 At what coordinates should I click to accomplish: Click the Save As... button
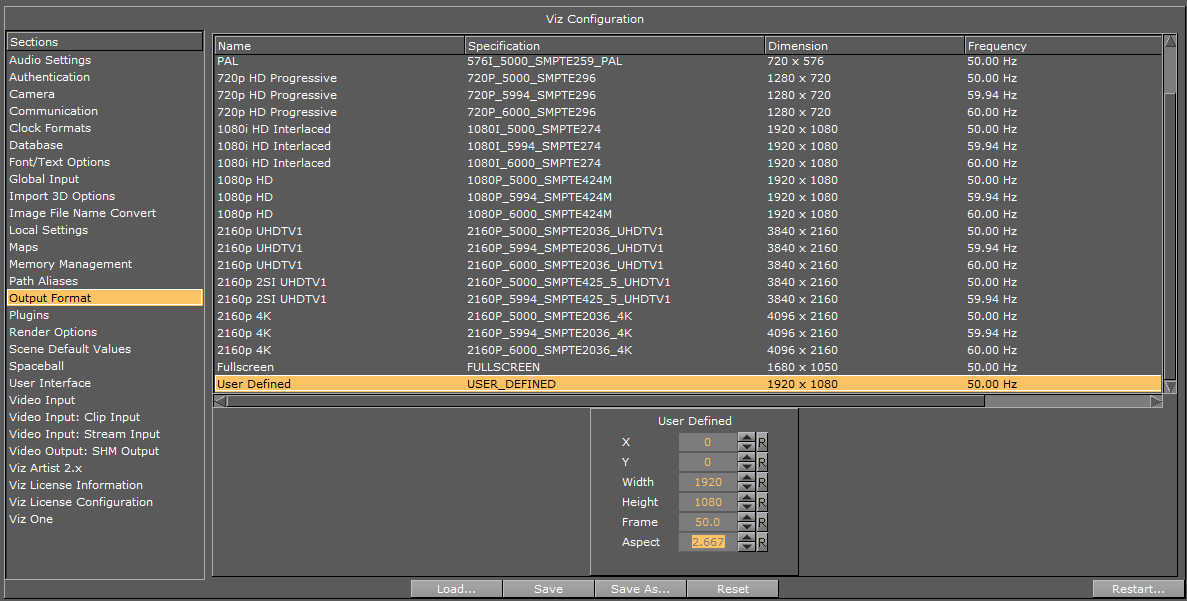[640, 589]
